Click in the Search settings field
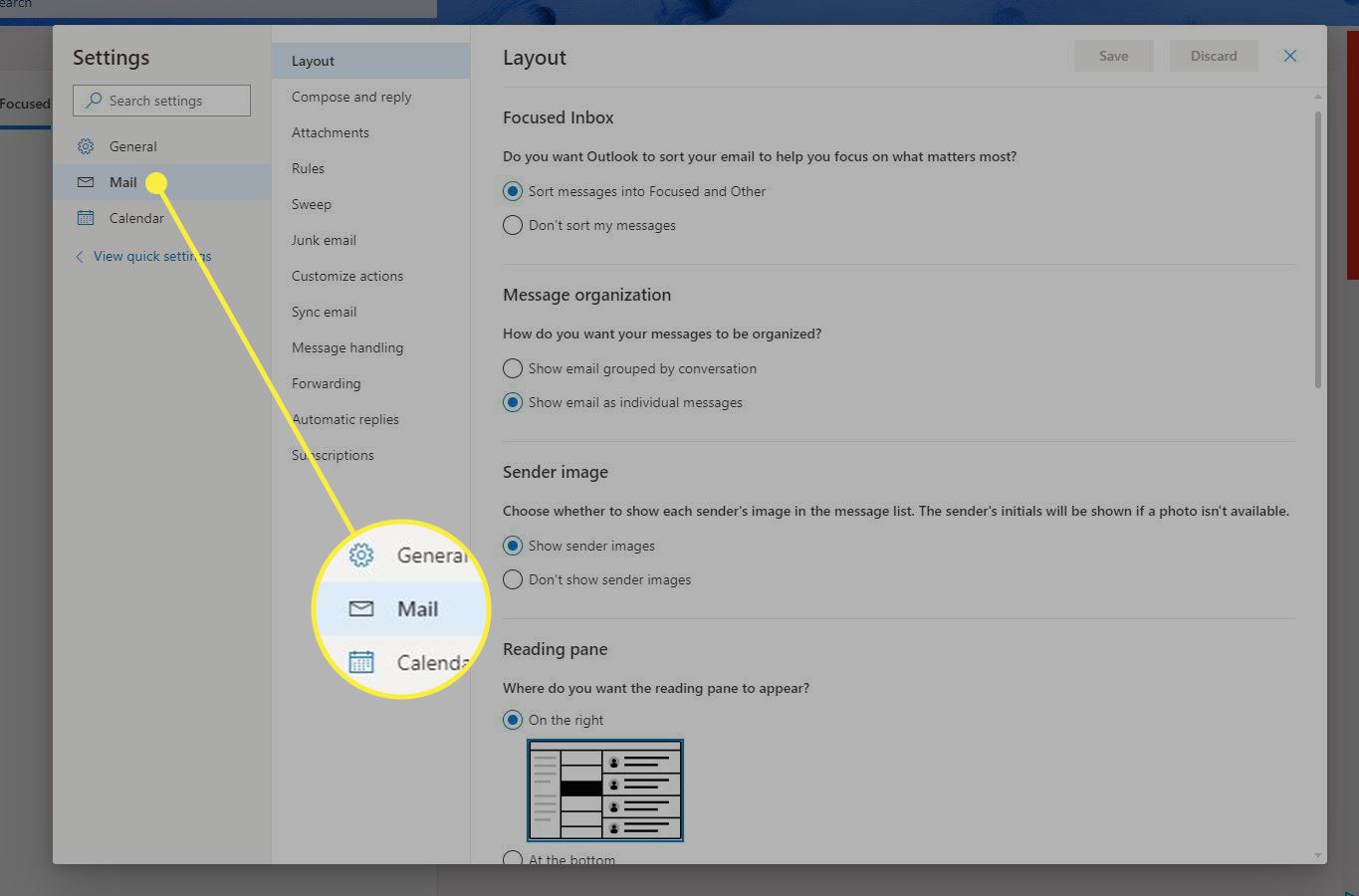1359x896 pixels. [161, 101]
